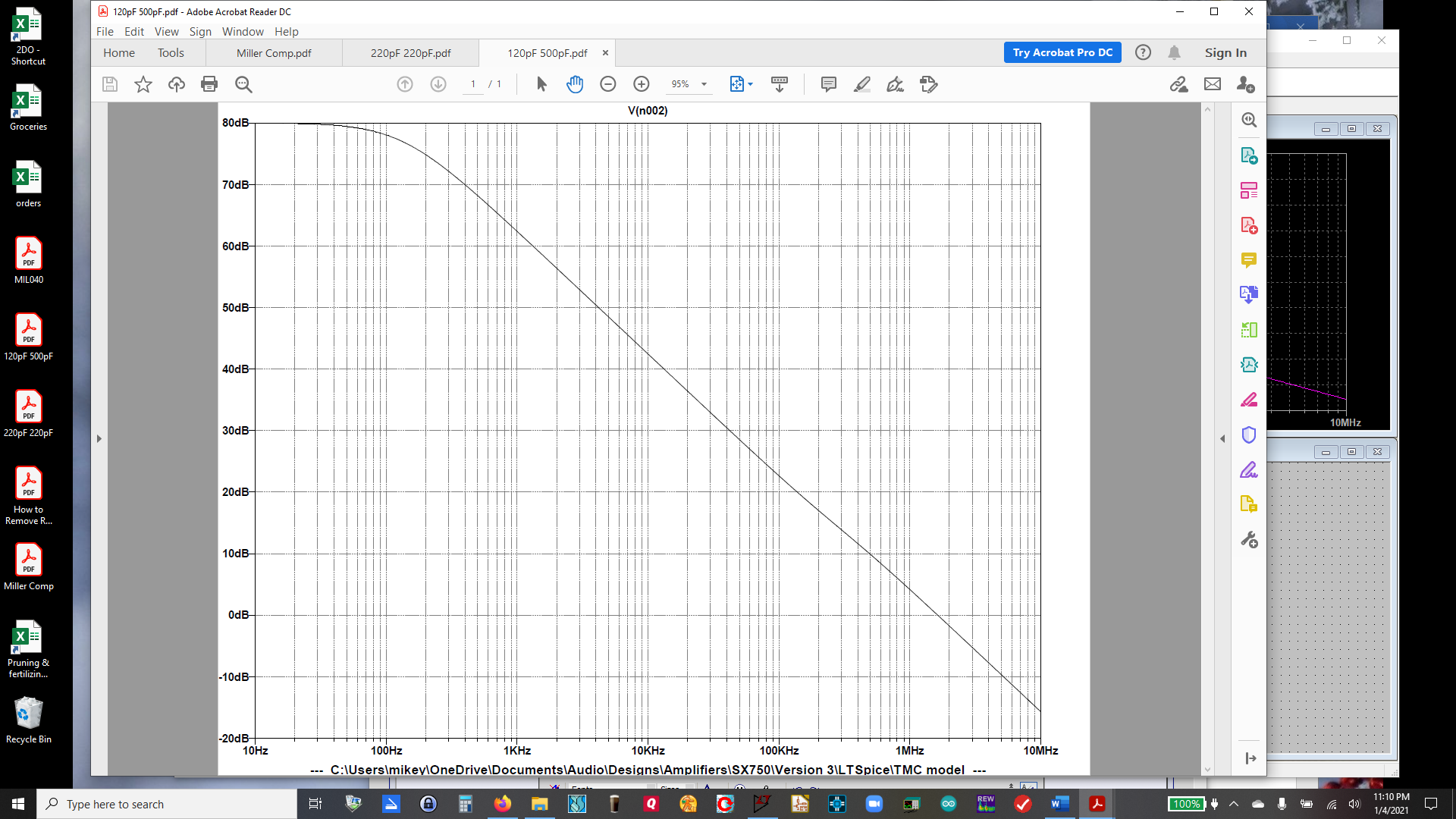The width and height of the screenshot is (1456, 819).
Task: Click the scrolling mode keyboard icon
Action: pyautogui.click(x=779, y=84)
